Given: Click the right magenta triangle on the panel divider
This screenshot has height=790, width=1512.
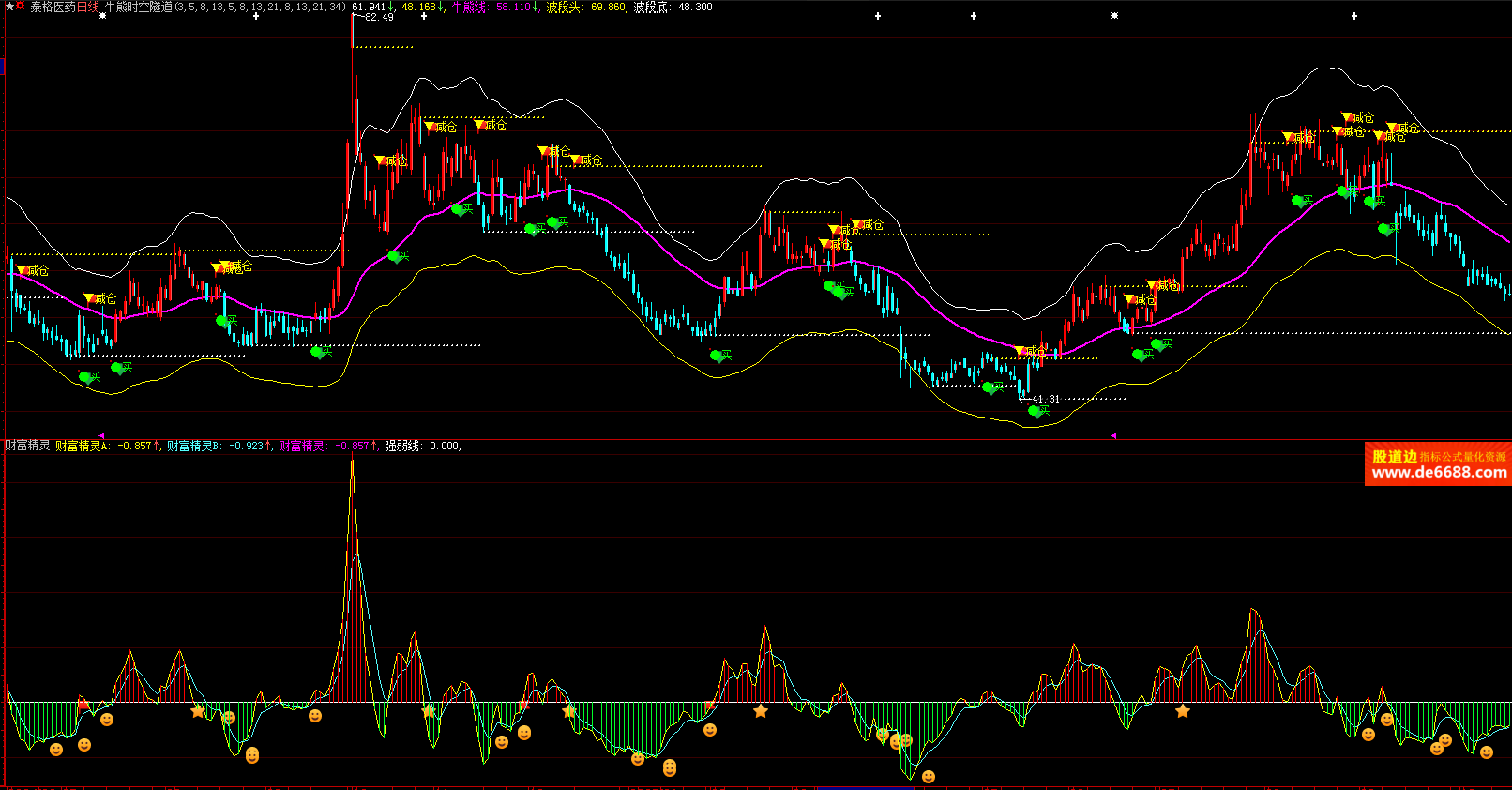Looking at the screenshot, I should point(1113,435).
